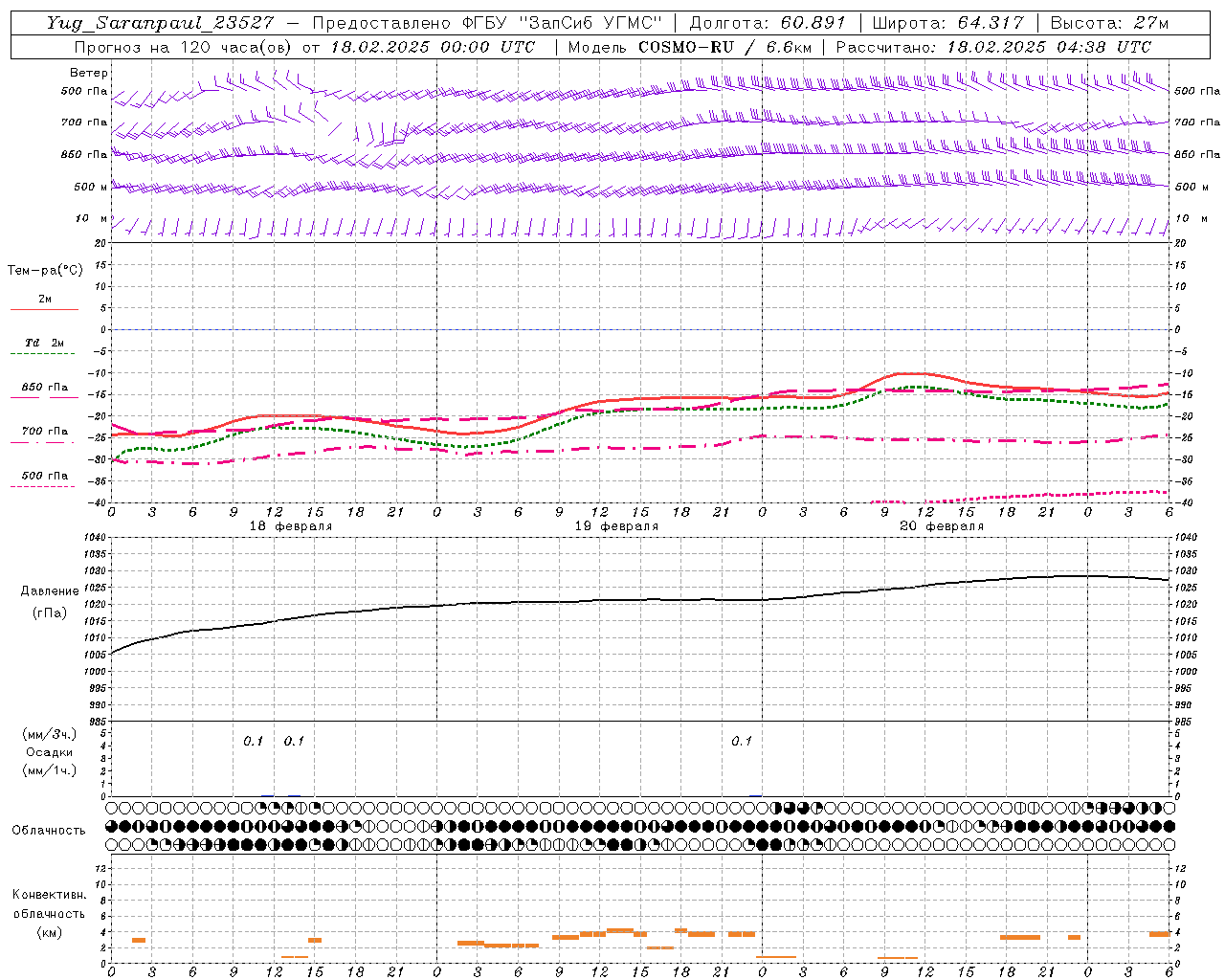Click the 'Осадки' precipitation label
Viewport: 1225px width, 980px height.
point(50,752)
